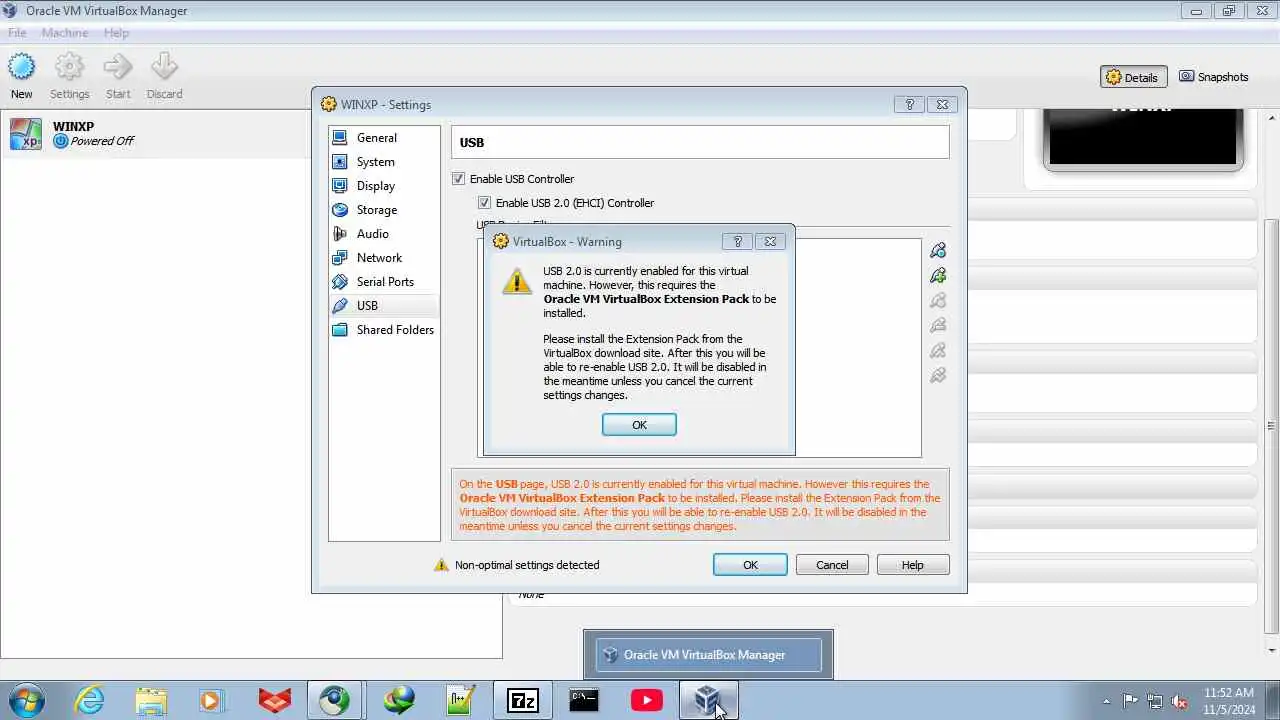The width and height of the screenshot is (1280, 720).
Task: Toggle the Enable USB Controller checkbox
Action: tap(459, 179)
